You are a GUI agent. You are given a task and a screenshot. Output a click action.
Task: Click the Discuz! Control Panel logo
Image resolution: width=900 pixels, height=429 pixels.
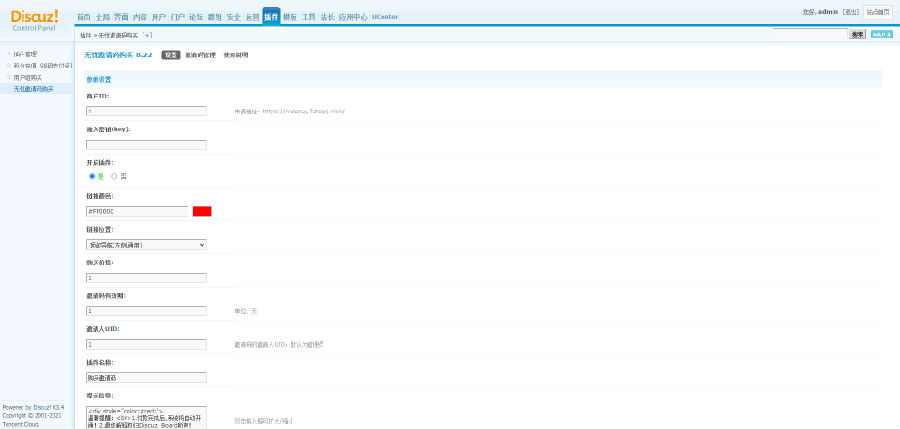pos(34,21)
